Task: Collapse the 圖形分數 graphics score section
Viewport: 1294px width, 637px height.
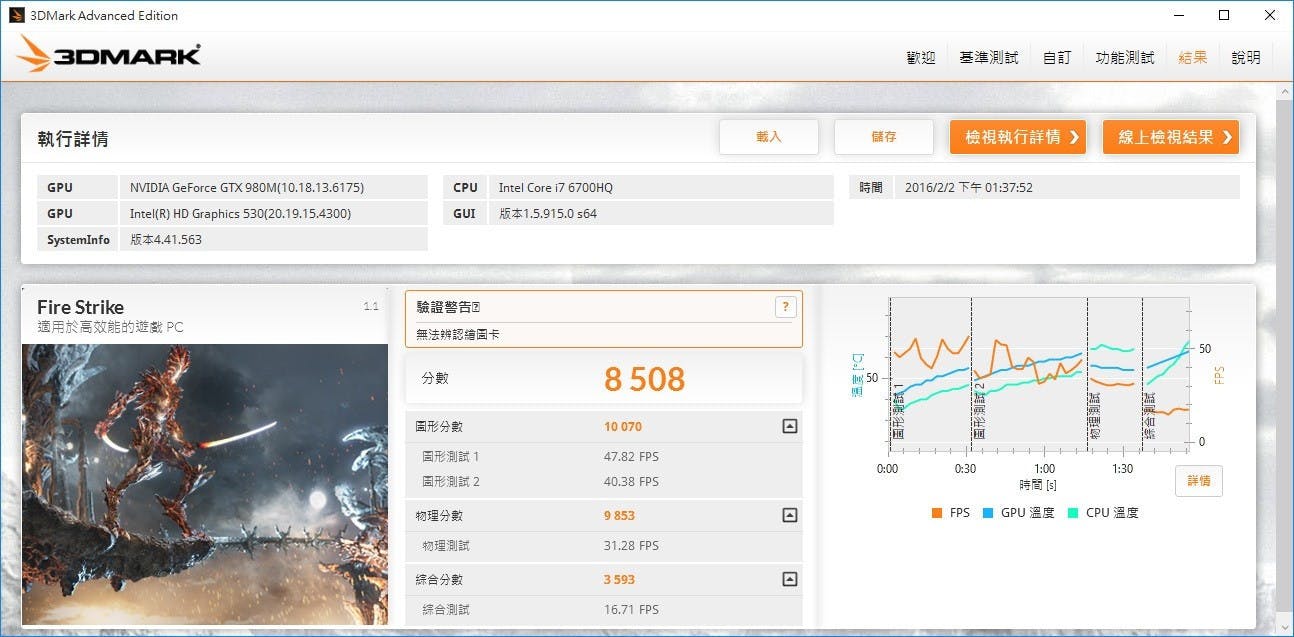Action: [x=789, y=427]
